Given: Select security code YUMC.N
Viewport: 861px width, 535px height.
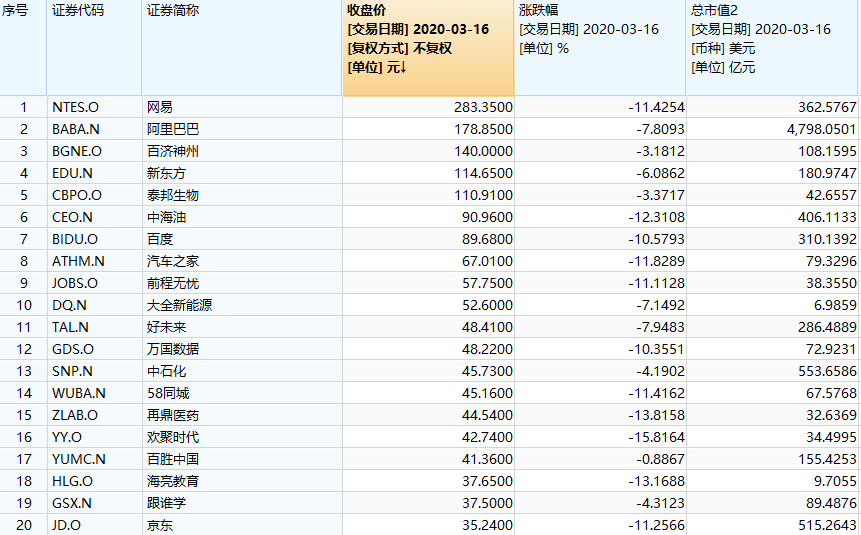Looking at the screenshot, I should pyautogui.click(x=79, y=459).
